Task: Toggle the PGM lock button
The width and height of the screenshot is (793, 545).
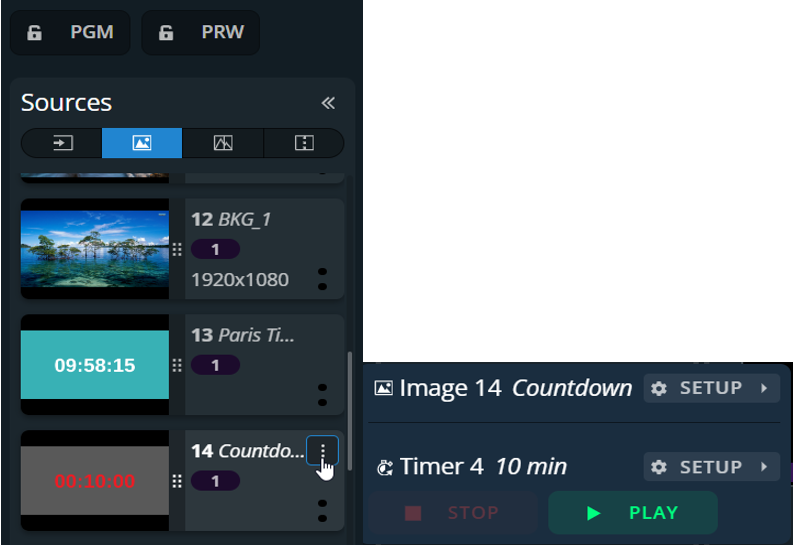Action: click(x=70, y=32)
